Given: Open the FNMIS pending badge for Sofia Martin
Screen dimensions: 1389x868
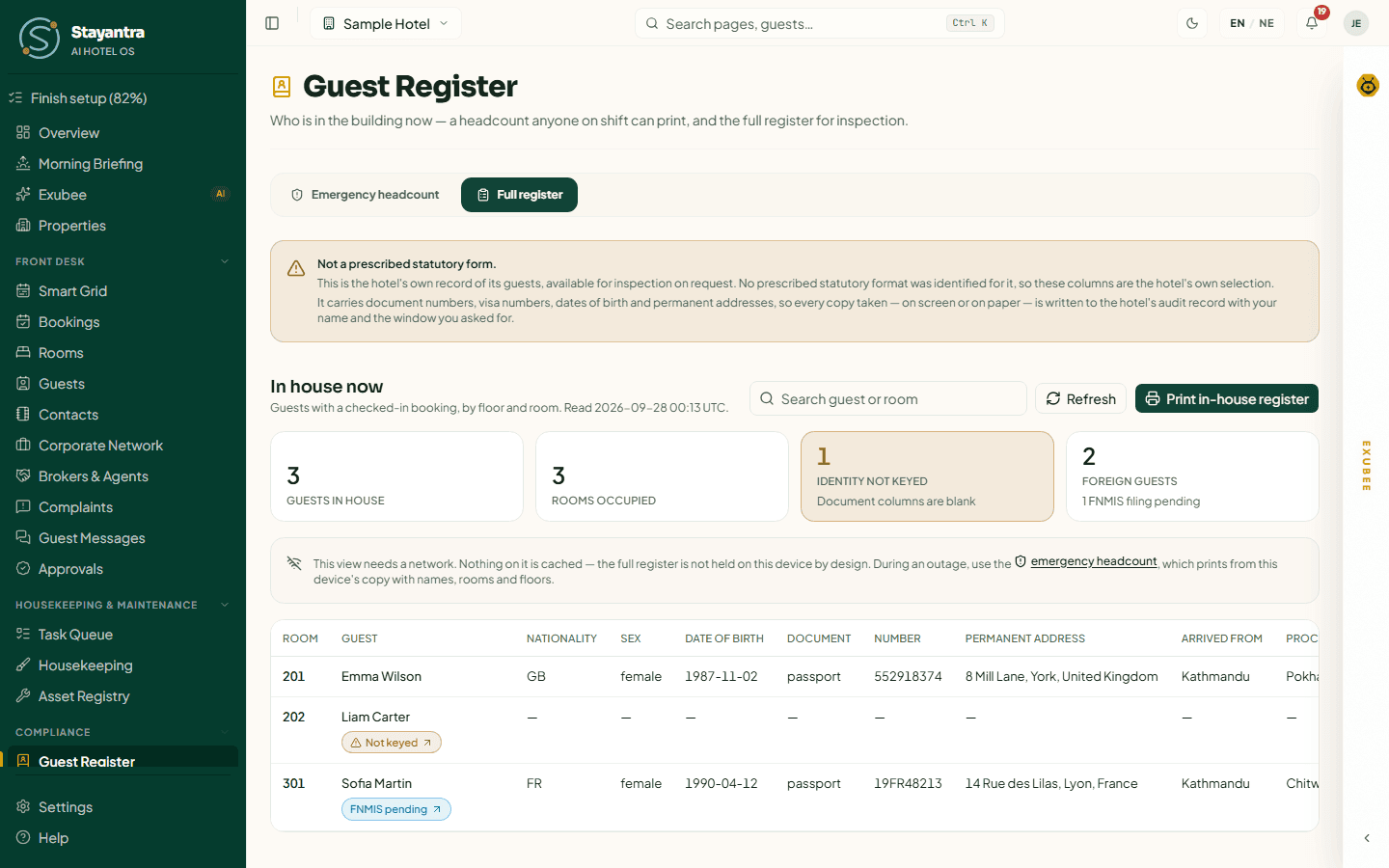Looking at the screenshot, I should 396,809.
